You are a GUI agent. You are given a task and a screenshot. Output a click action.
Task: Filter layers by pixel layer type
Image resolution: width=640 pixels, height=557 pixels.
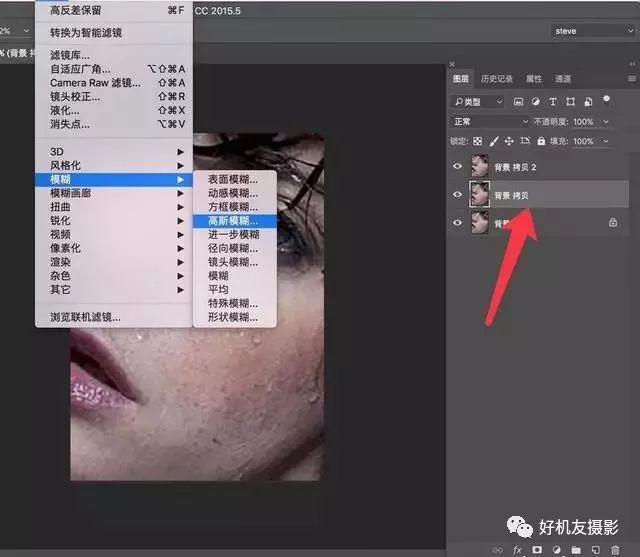(518, 102)
